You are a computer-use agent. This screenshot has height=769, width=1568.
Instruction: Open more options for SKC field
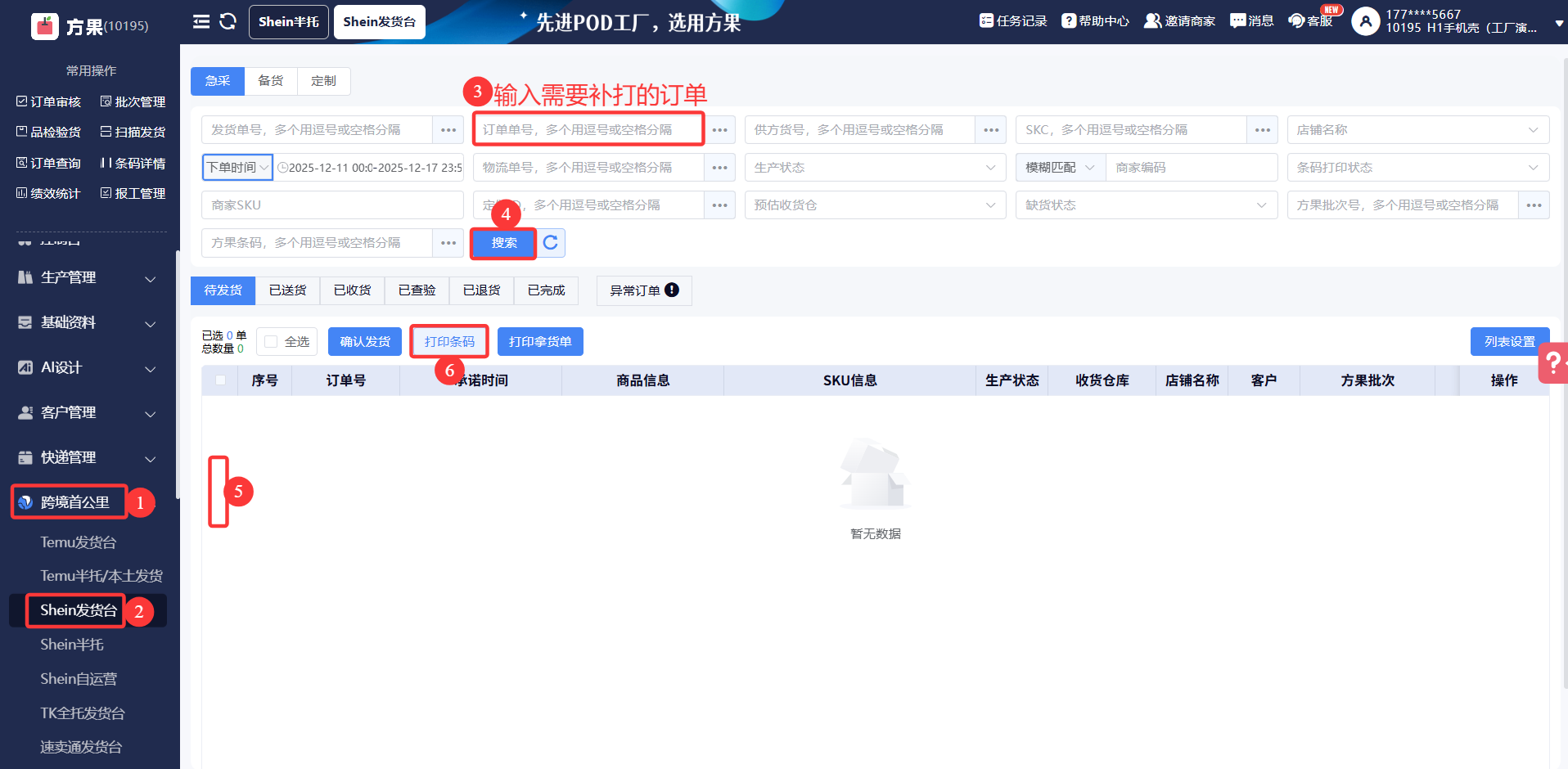(1263, 130)
